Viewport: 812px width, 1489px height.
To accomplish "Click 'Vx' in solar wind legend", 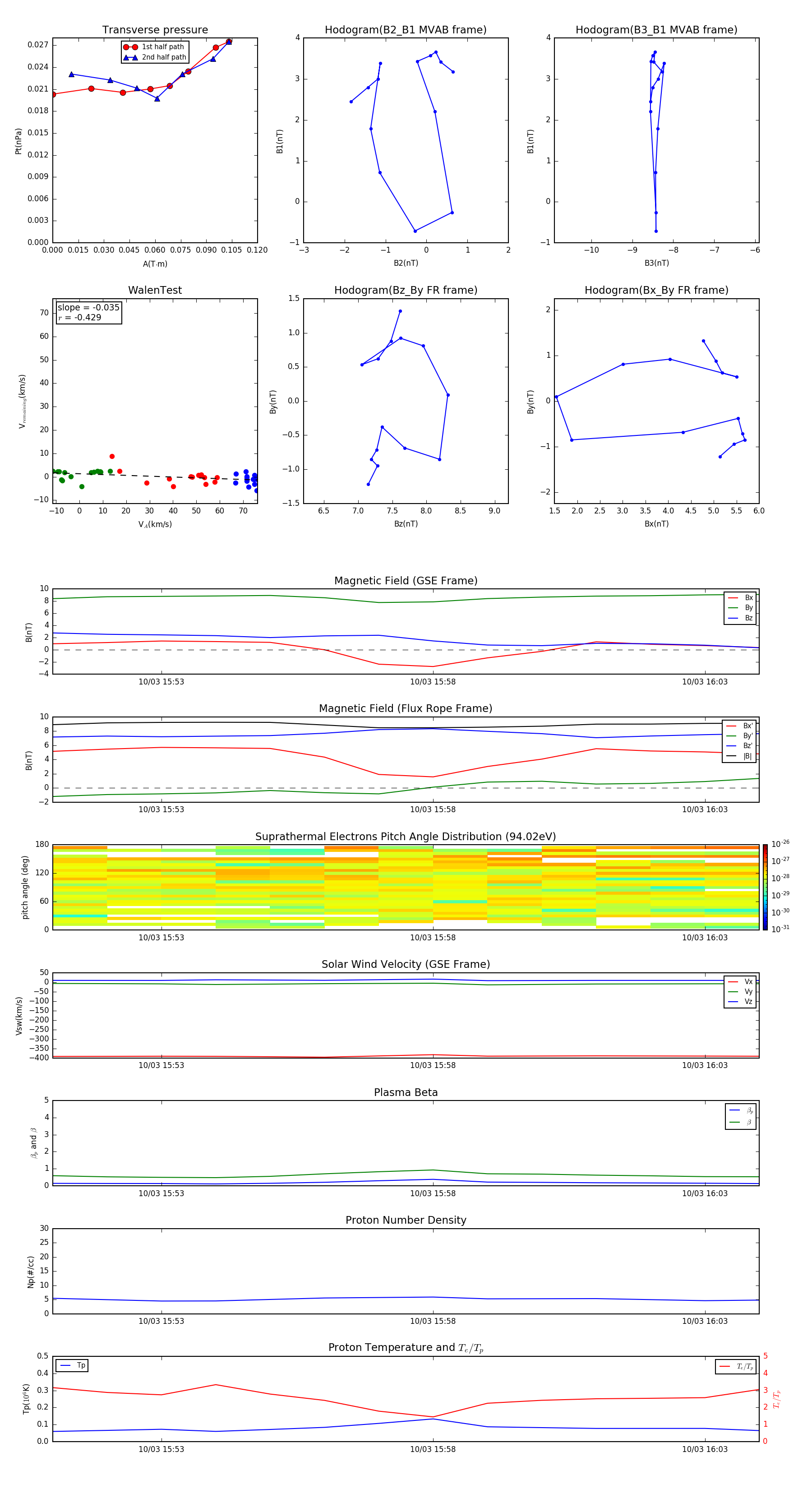I will [748, 982].
